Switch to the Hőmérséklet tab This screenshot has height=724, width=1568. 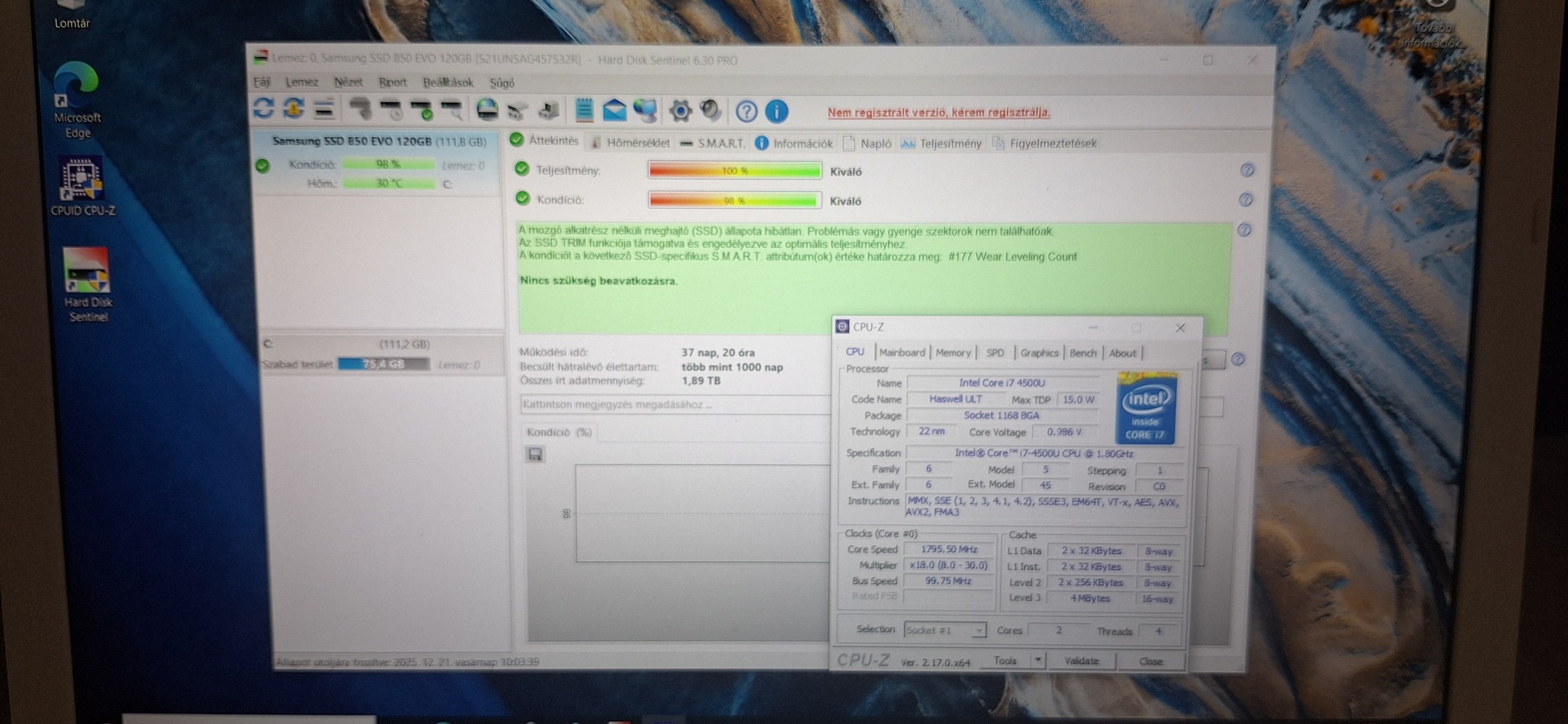(630, 143)
